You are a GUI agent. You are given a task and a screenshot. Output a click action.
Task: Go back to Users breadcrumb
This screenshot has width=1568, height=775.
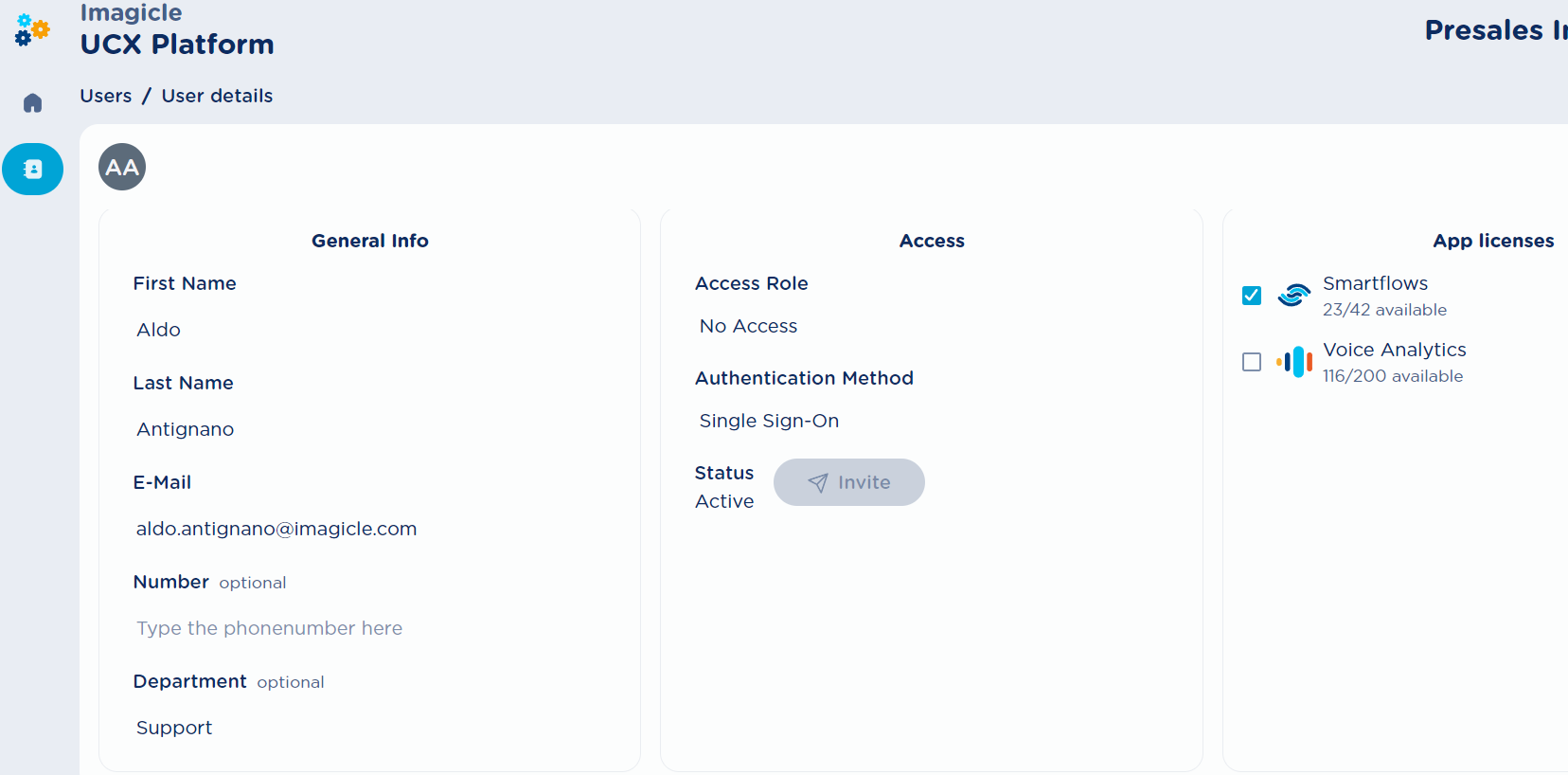[106, 96]
